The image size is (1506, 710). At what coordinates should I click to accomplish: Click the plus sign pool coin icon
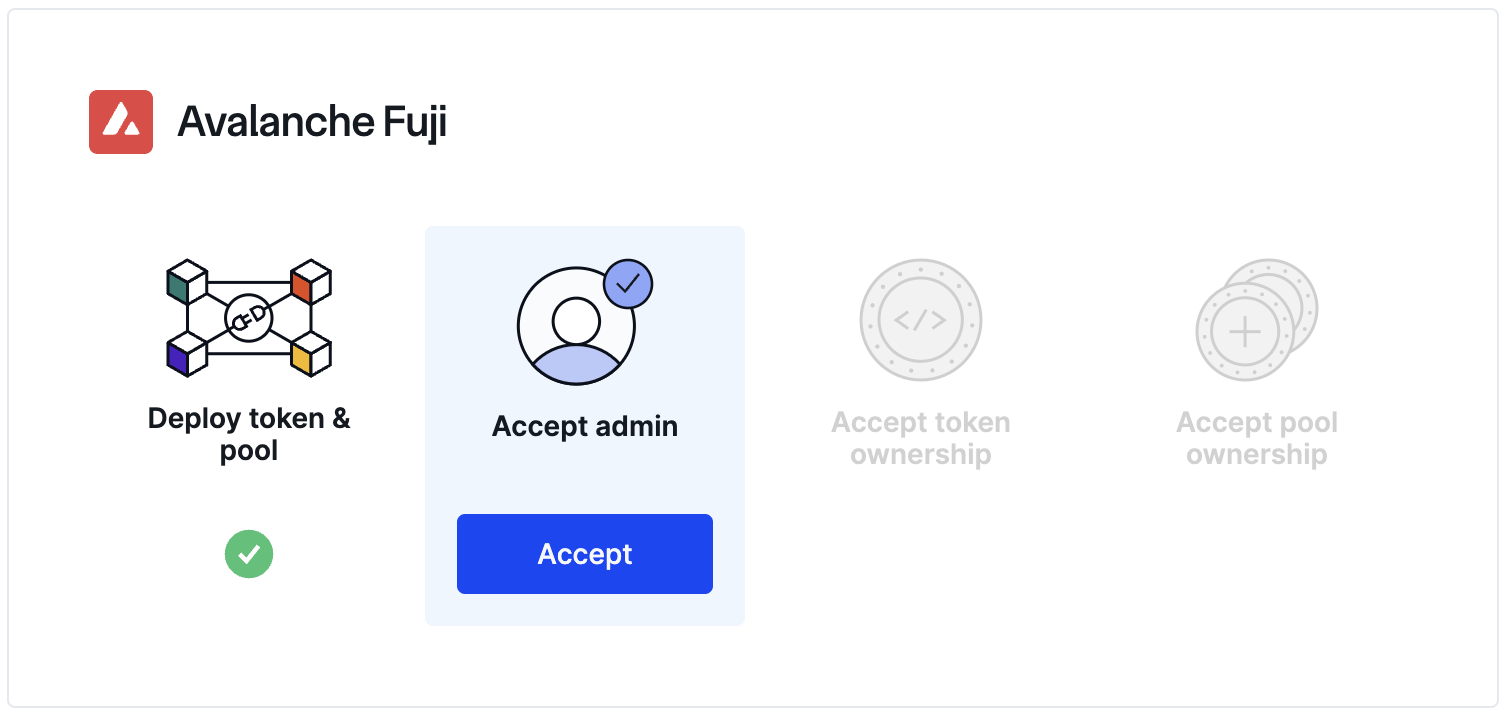(1244, 332)
